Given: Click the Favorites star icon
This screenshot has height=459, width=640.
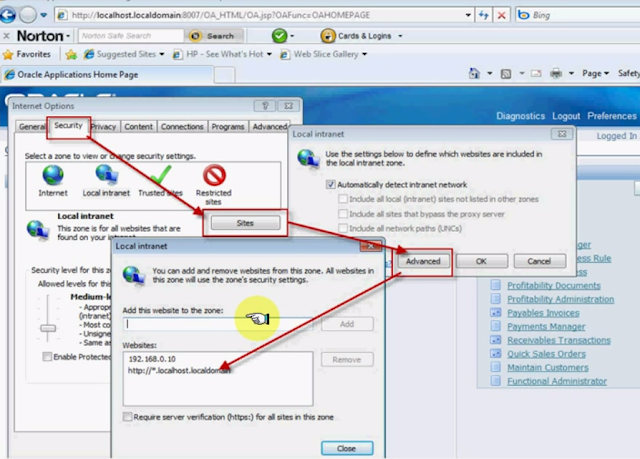Looking at the screenshot, I should 8,54.
